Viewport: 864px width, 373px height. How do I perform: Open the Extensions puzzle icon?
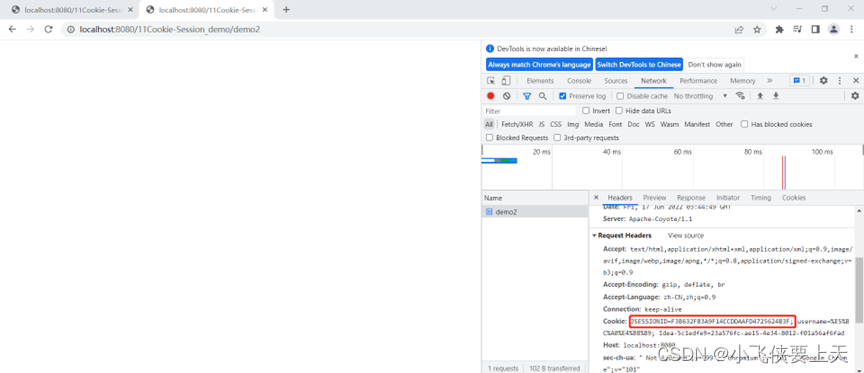tap(779, 30)
